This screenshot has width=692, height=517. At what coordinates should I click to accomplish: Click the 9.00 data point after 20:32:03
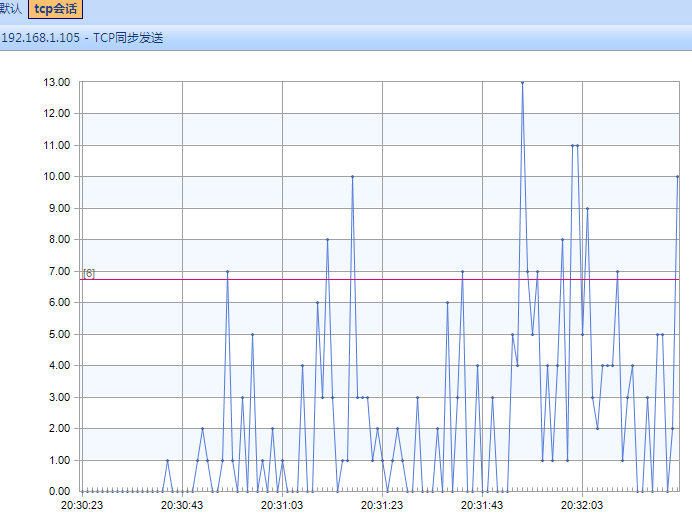pos(587,208)
